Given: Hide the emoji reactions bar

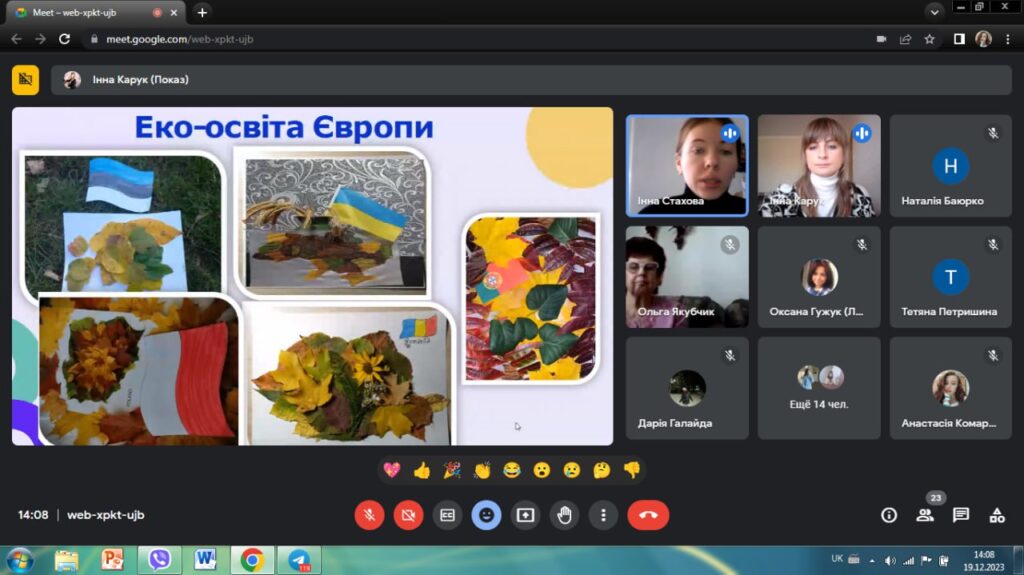Looking at the screenshot, I should (x=486, y=515).
